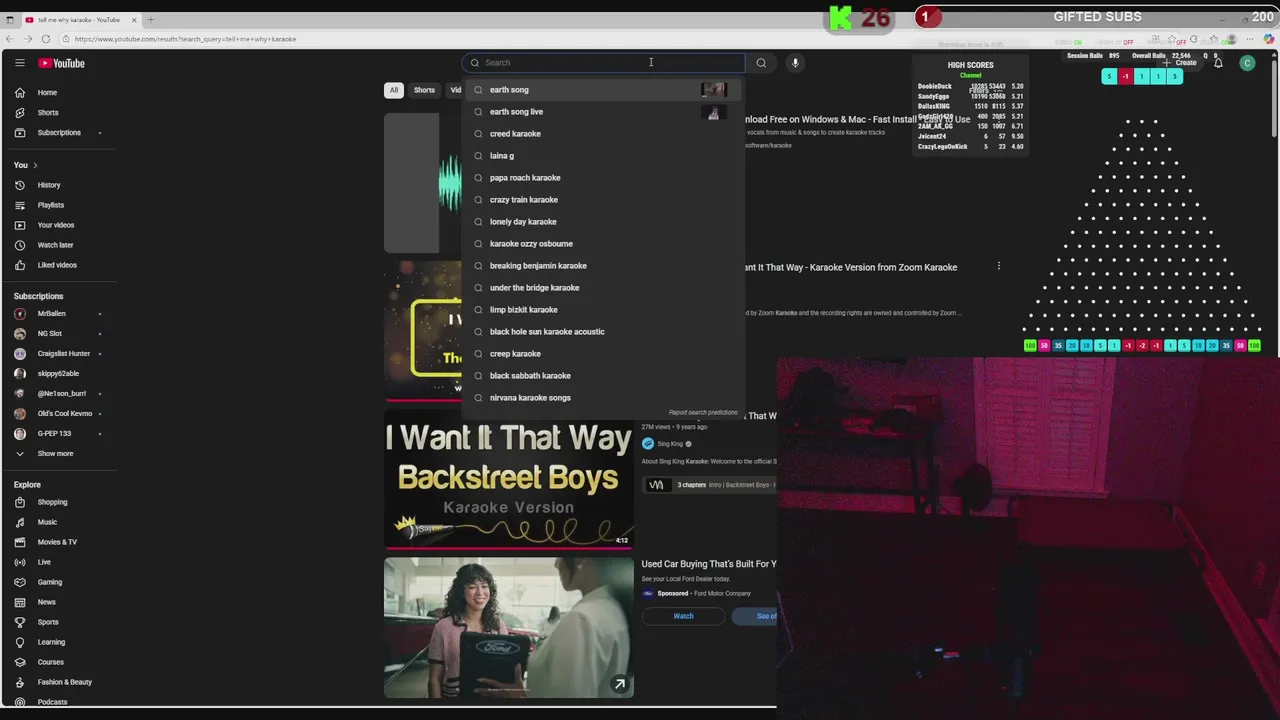Open more options for I Want It That Way video
The width and height of the screenshot is (1280, 720).
(998, 266)
